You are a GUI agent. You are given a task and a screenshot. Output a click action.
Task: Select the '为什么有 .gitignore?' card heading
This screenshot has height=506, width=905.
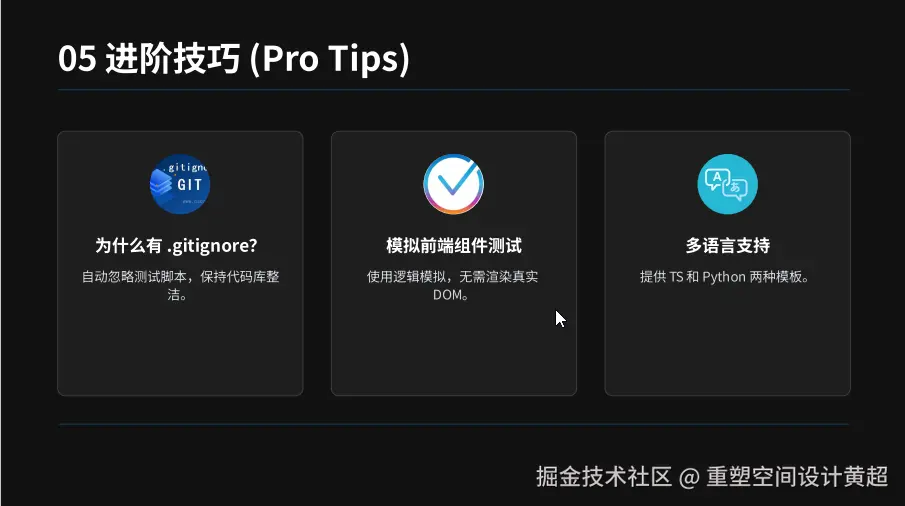coord(176,245)
